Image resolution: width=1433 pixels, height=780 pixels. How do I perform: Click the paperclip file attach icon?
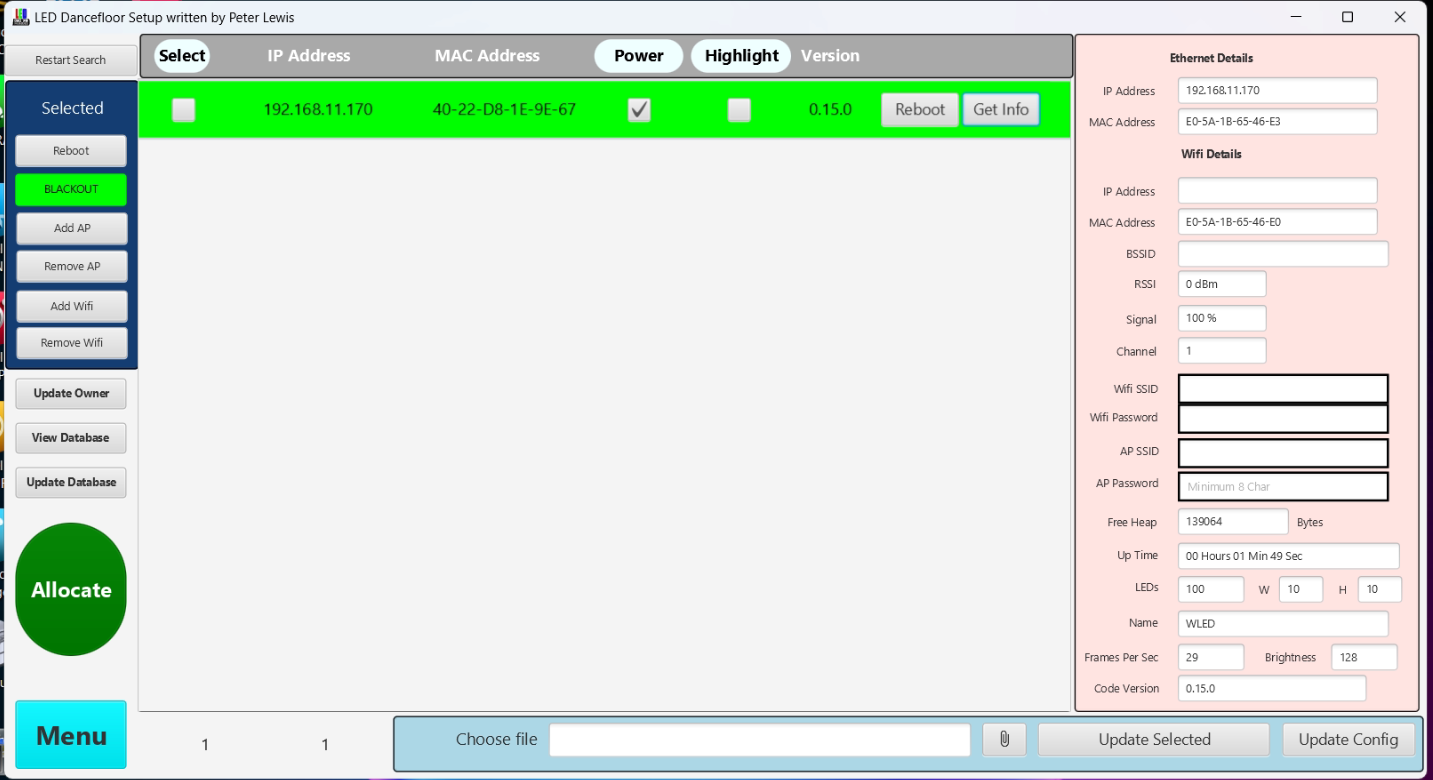[1004, 740]
